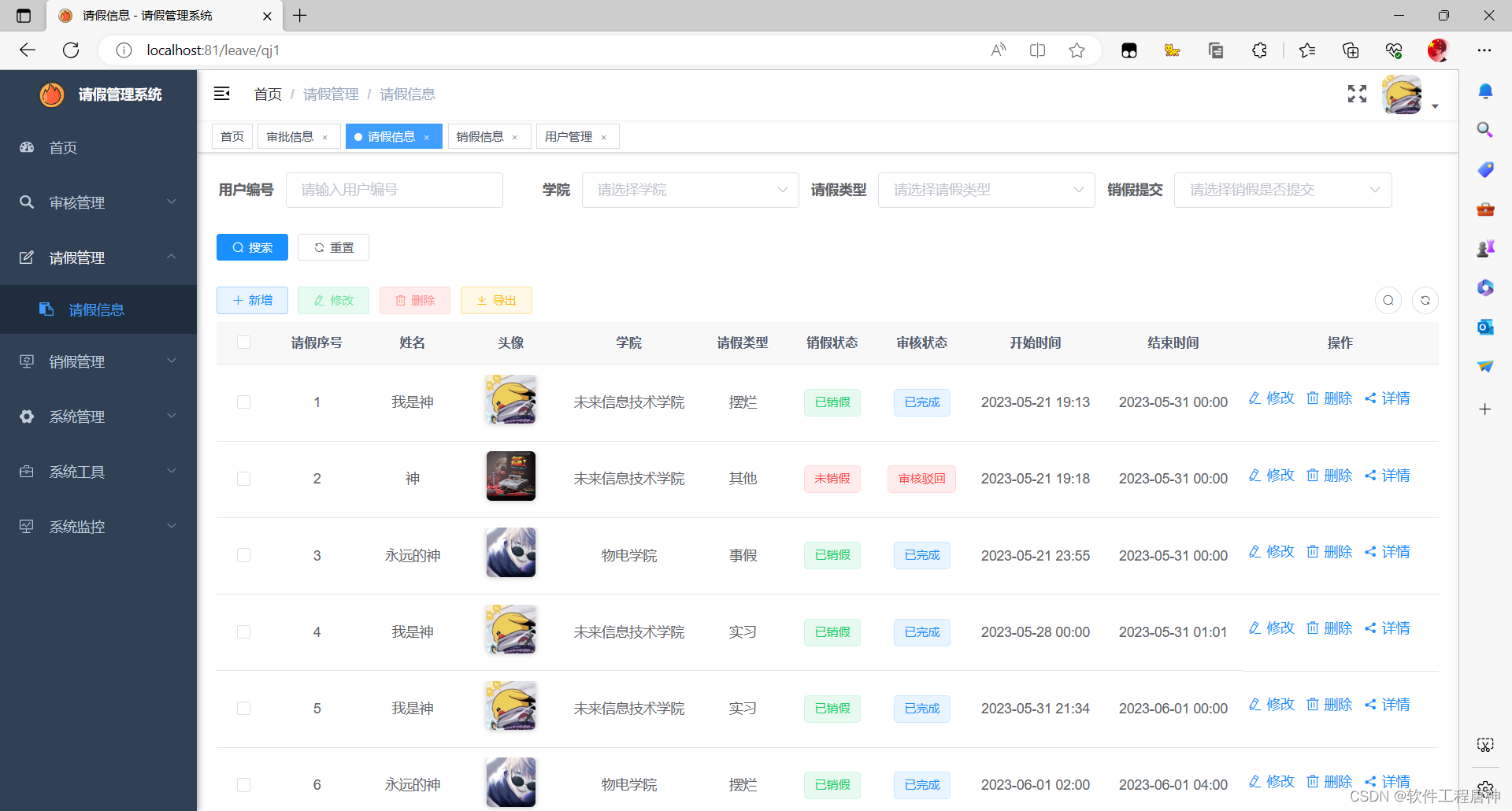Image resolution: width=1512 pixels, height=811 pixels.
Task: Click the 用户编号 input field
Action: pos(395,190)
